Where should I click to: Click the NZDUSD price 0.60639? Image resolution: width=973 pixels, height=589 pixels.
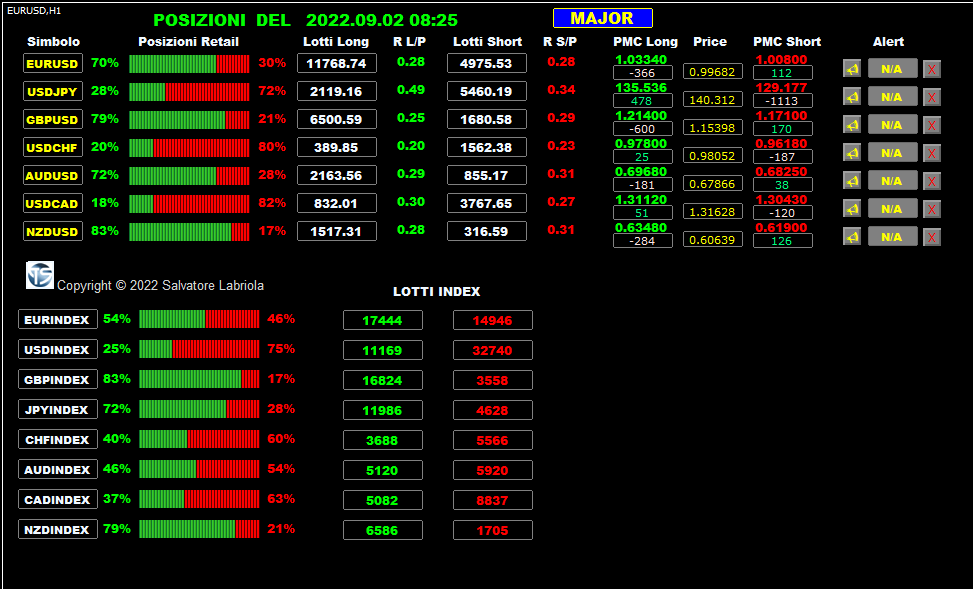[x=712, y=239]
